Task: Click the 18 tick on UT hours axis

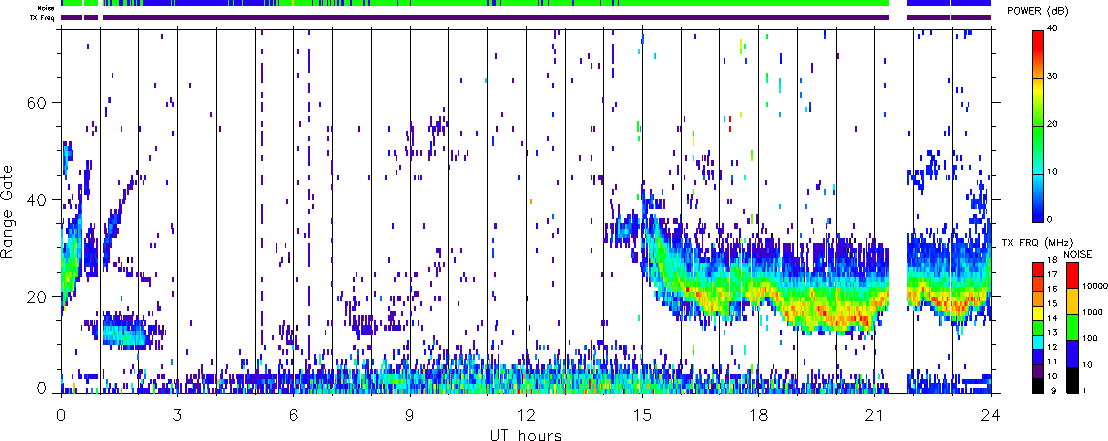Action: click(758, 414)
